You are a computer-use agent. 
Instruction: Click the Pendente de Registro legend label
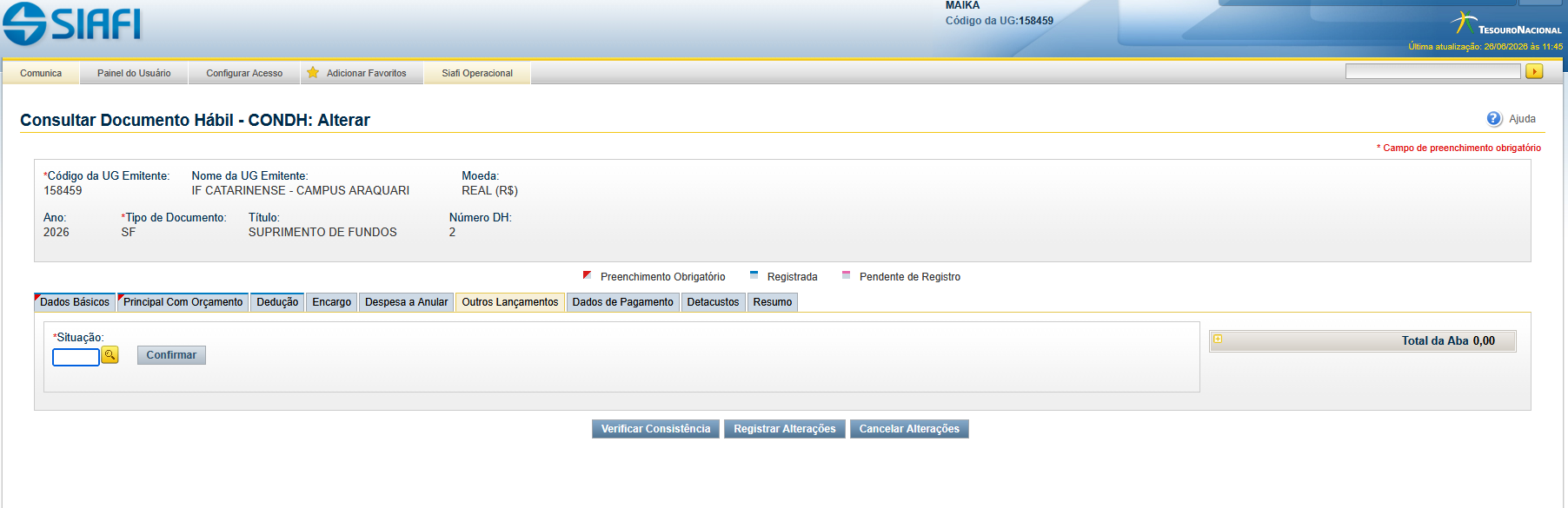click(910, 277)
